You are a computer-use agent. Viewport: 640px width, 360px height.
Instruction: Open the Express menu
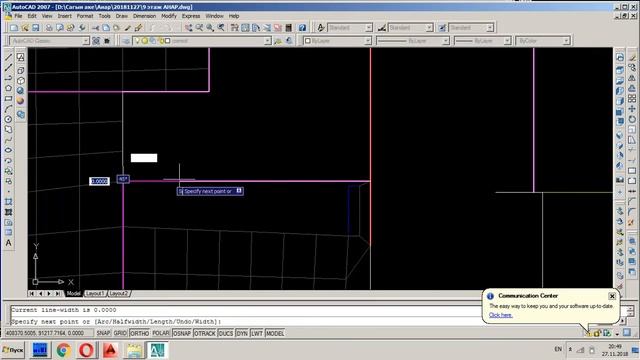click(x=191, y=16)
